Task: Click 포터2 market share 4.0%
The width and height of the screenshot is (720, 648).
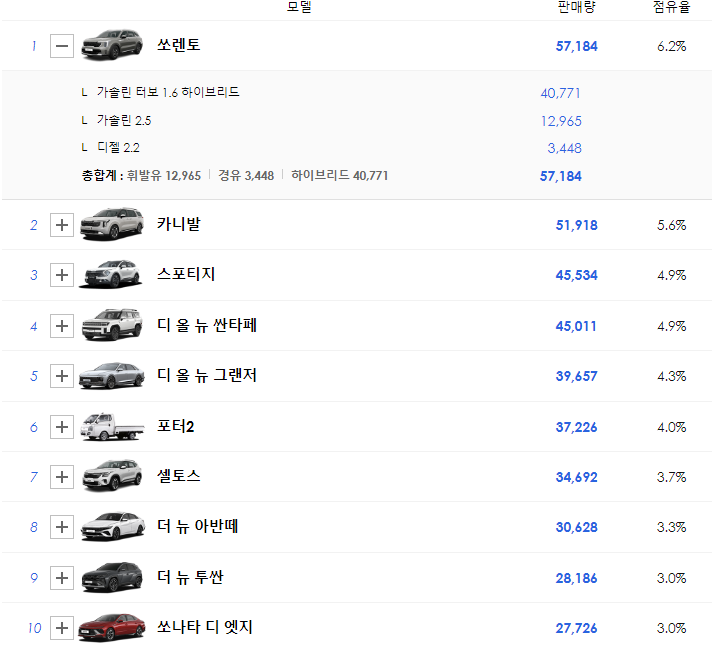Action: (671, 427)
